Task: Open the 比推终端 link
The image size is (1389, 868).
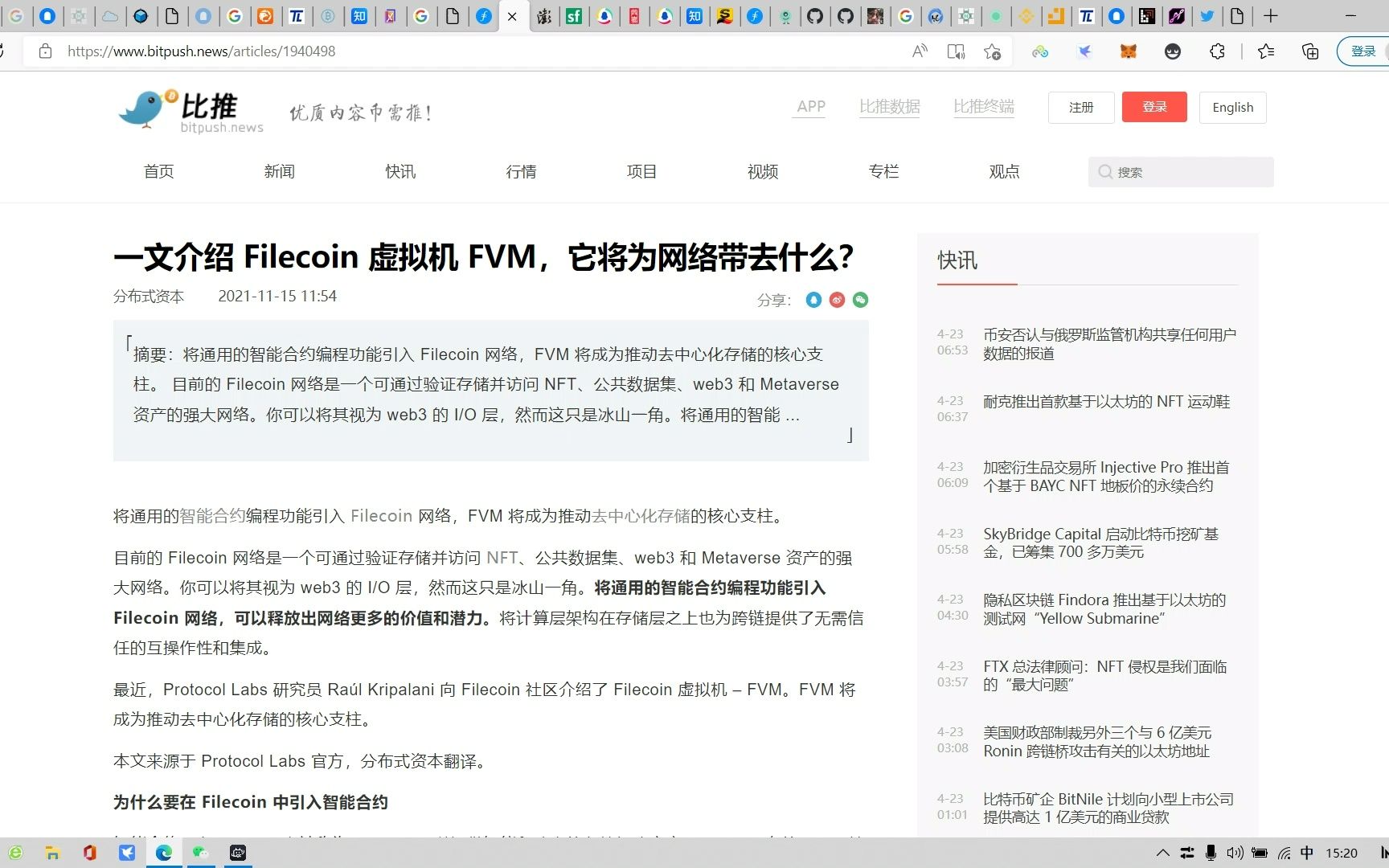Action: point(984,106)
